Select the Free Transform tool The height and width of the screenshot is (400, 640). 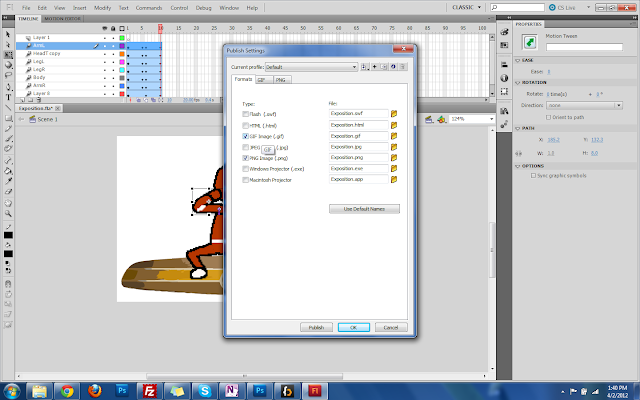point(8,55)
